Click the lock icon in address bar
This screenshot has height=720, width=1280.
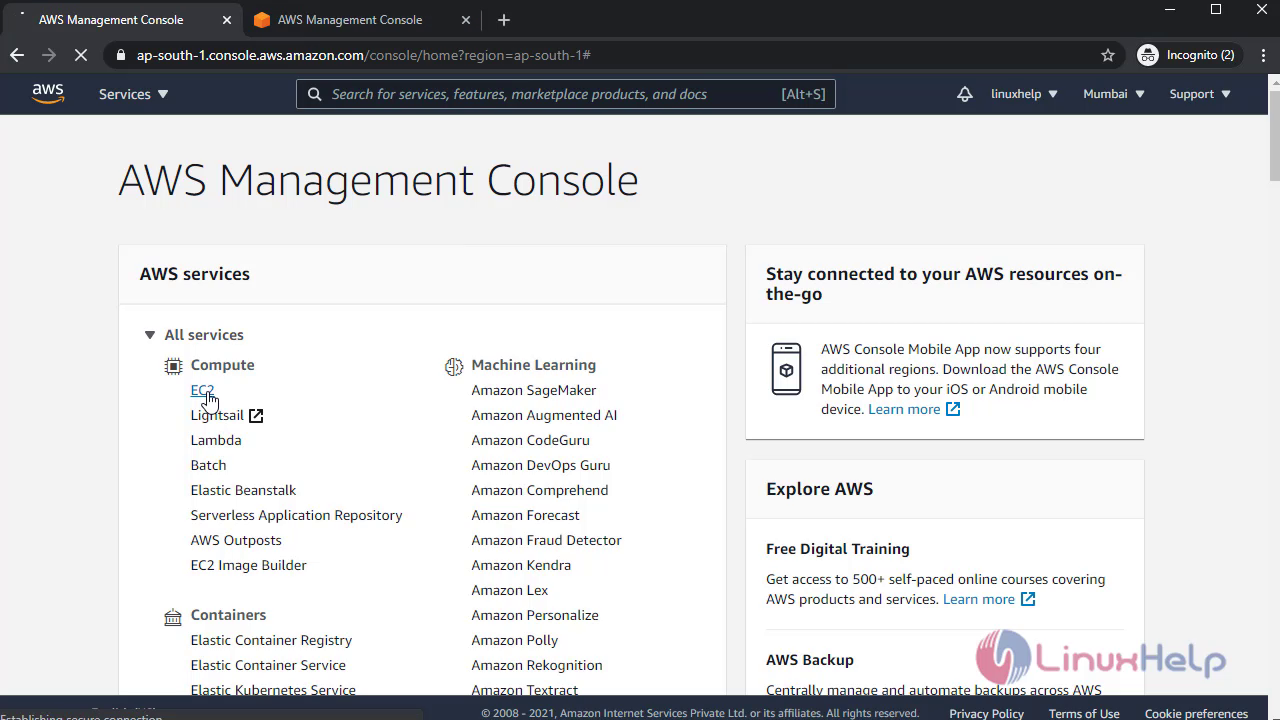pyautogui.click(x=120, y=55)
